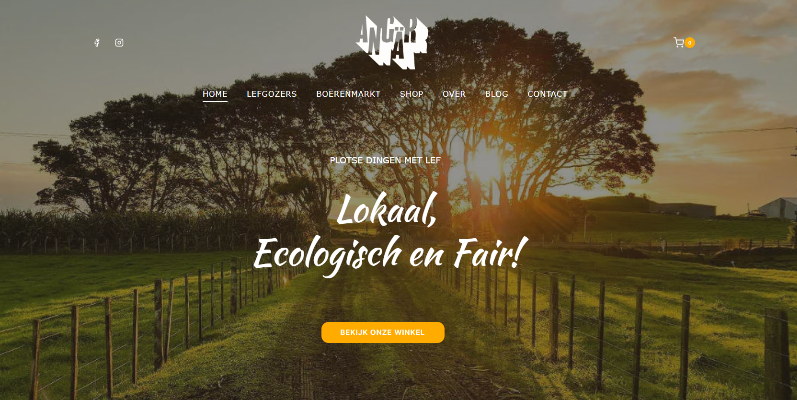Open the shopping cart icon

[x=679, y=42]
